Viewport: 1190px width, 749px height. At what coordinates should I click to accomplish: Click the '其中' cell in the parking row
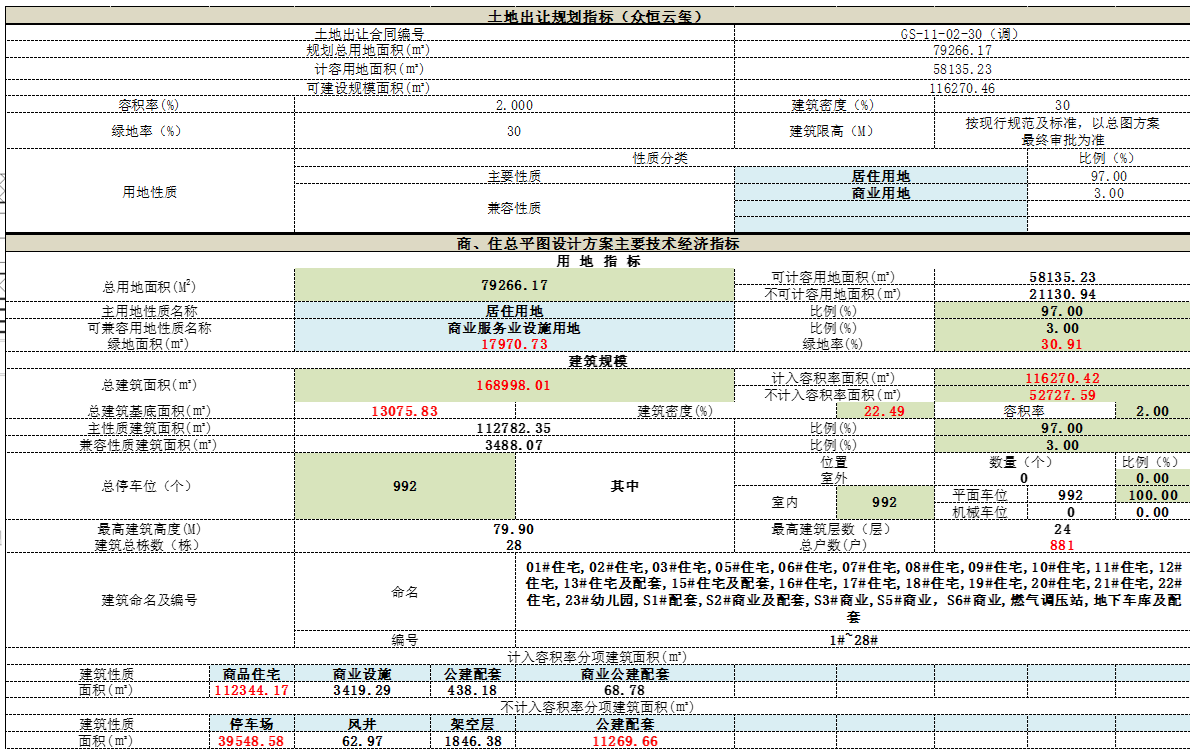click(x=625, y=486)
